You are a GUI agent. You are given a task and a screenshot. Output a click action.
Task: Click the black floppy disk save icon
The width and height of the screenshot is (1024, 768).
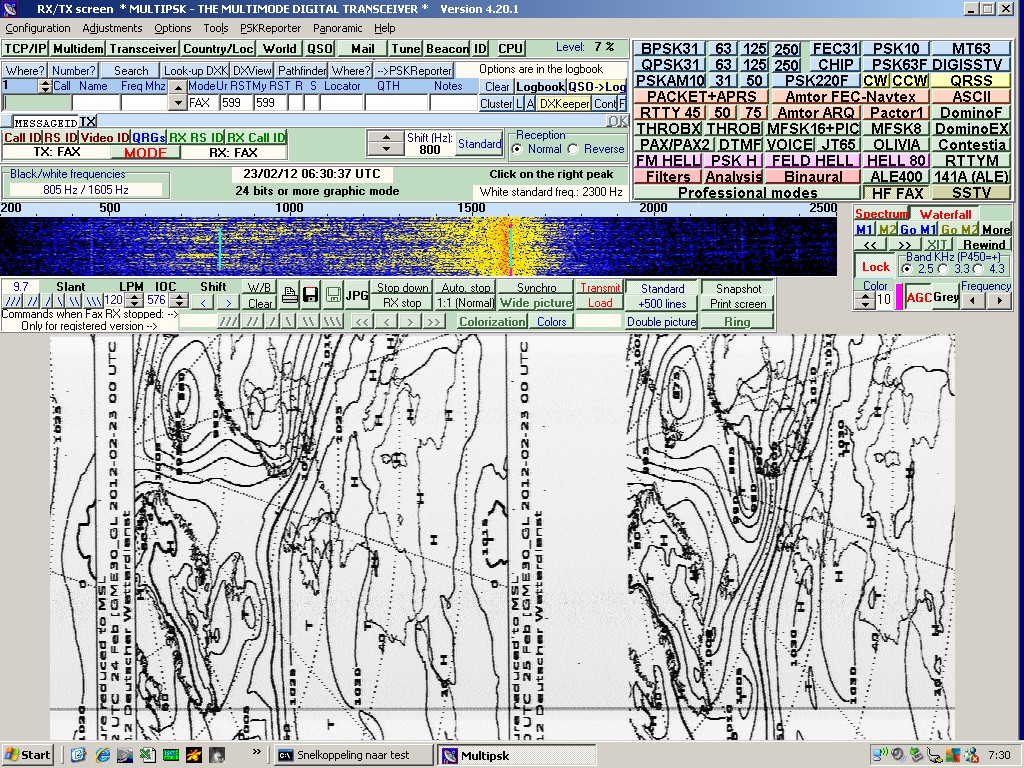coord(311,295)
